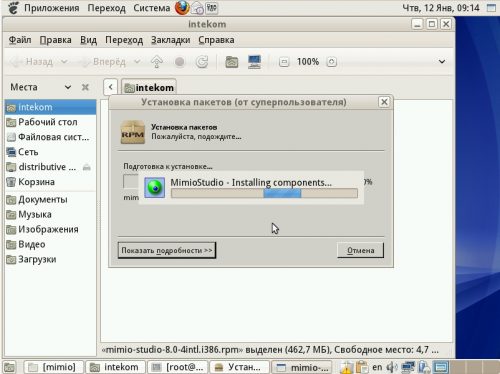This screenshot has height=374, width=500.
Task: Eject the distributive volume in sidebar
Action: (87, 167)
